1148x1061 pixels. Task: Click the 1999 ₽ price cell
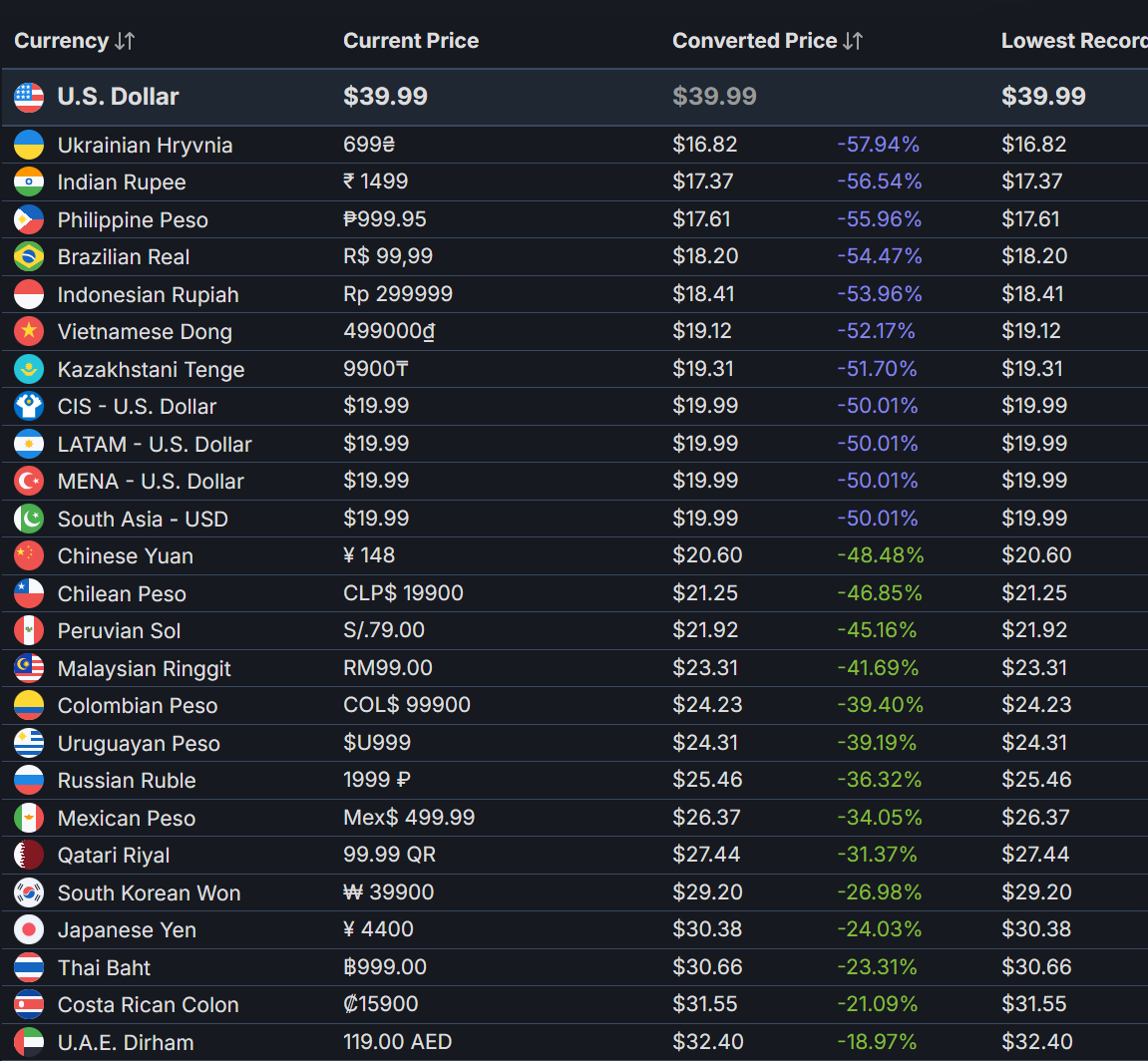376,779
